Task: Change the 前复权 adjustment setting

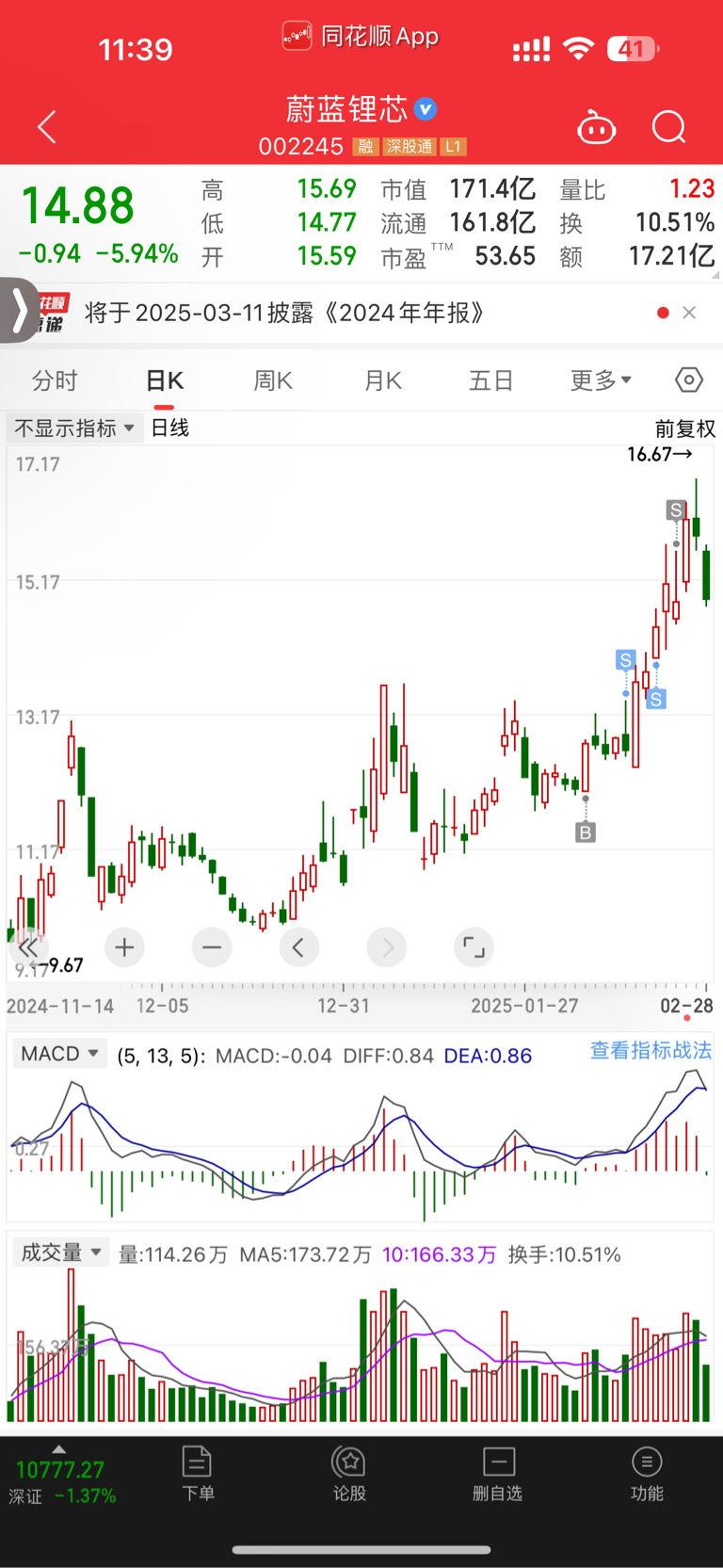Action: (685, 429)
